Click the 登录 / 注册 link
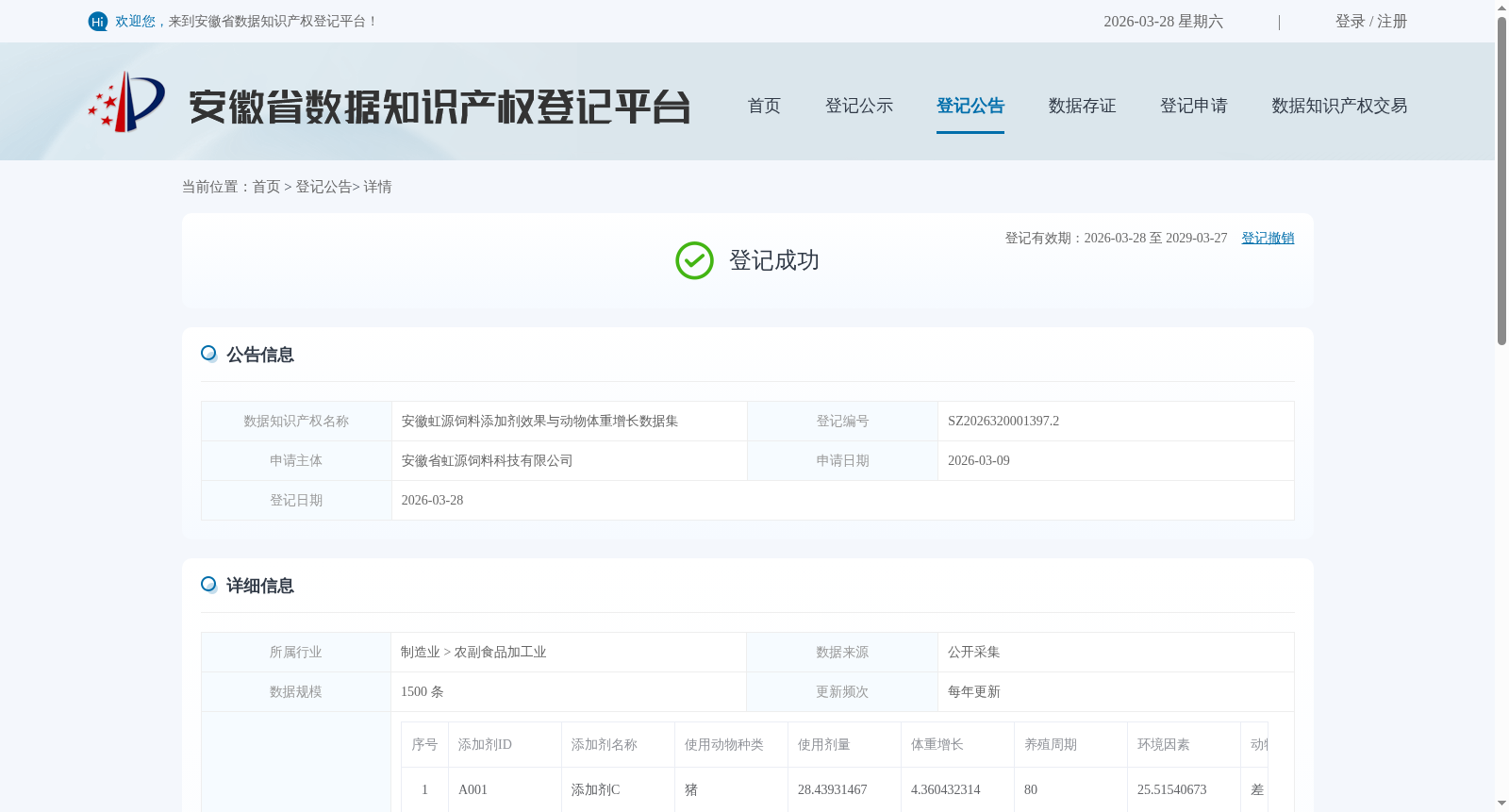This screenshot has width=1509, height=812. point(1371,21)
